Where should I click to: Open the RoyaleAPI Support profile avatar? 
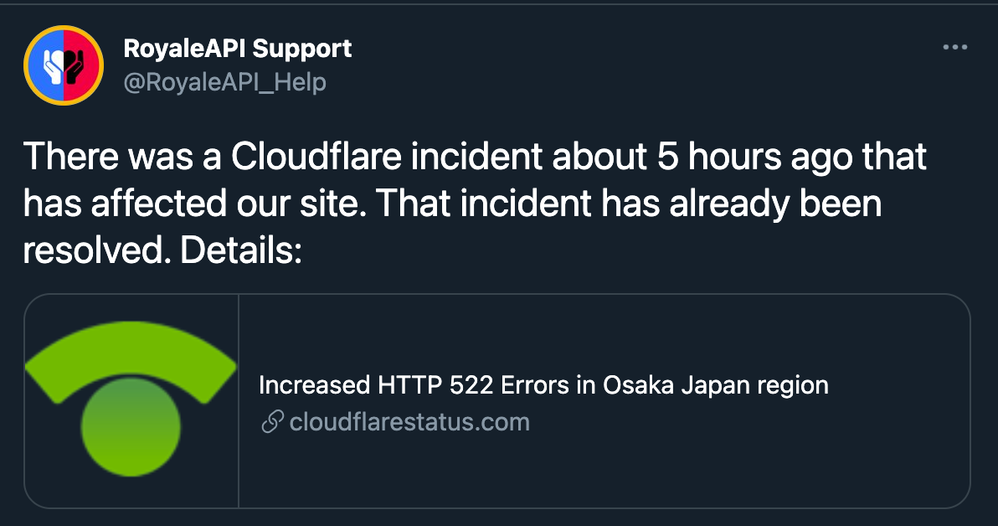click(x=64, y=66)
